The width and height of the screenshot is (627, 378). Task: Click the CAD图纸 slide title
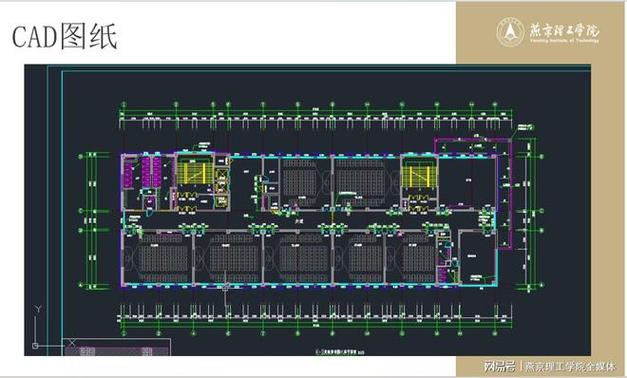(x=65, y=36)
